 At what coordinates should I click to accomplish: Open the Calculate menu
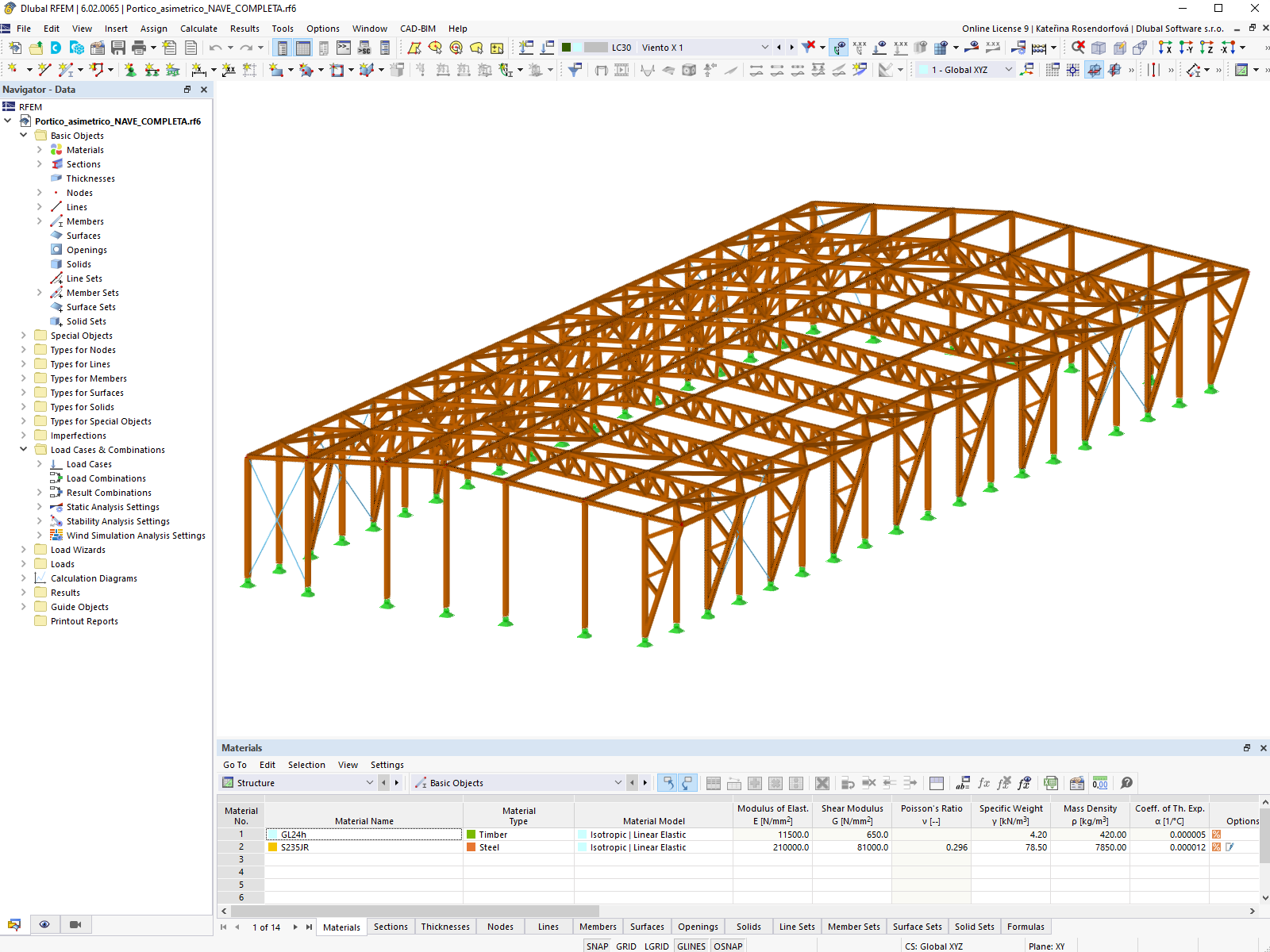(198, 28)
